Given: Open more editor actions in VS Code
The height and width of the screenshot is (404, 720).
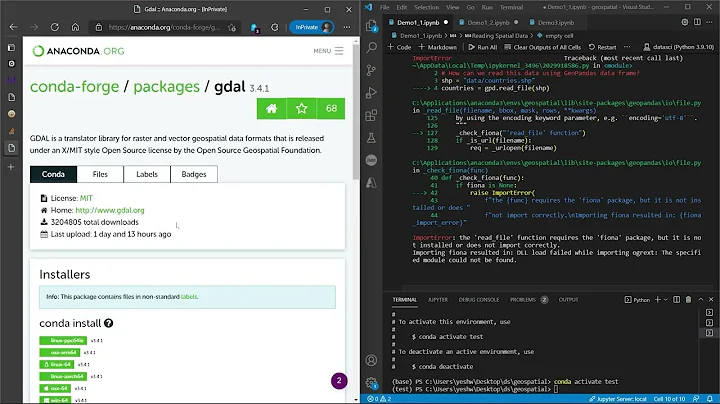Looking at the screenshot, I should click(x=710, y=22).
